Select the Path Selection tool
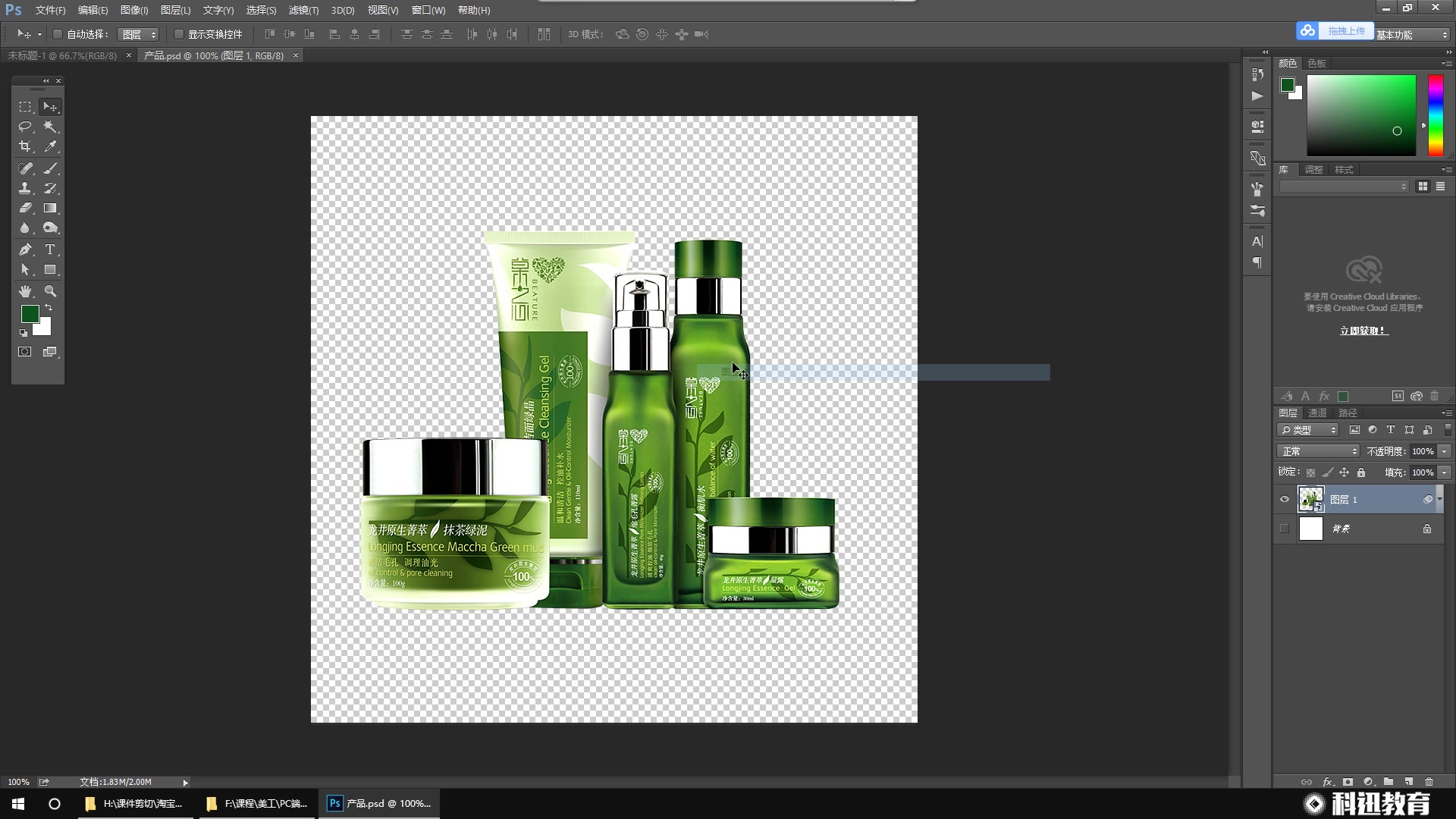The height and width of the screenshot is (819, 1456). tap(25, 270)
